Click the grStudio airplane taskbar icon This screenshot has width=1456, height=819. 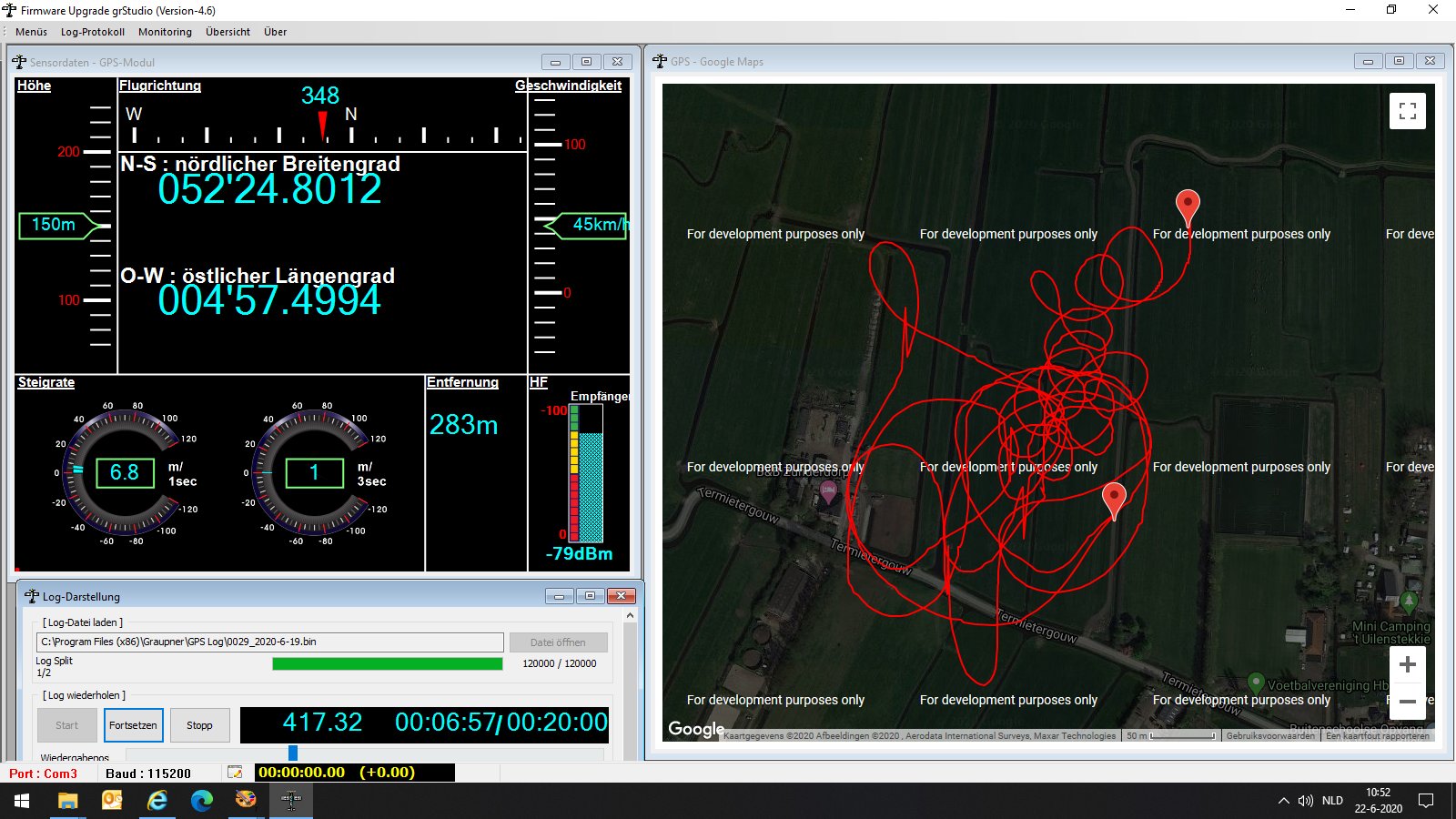click(x=291, y=801)
